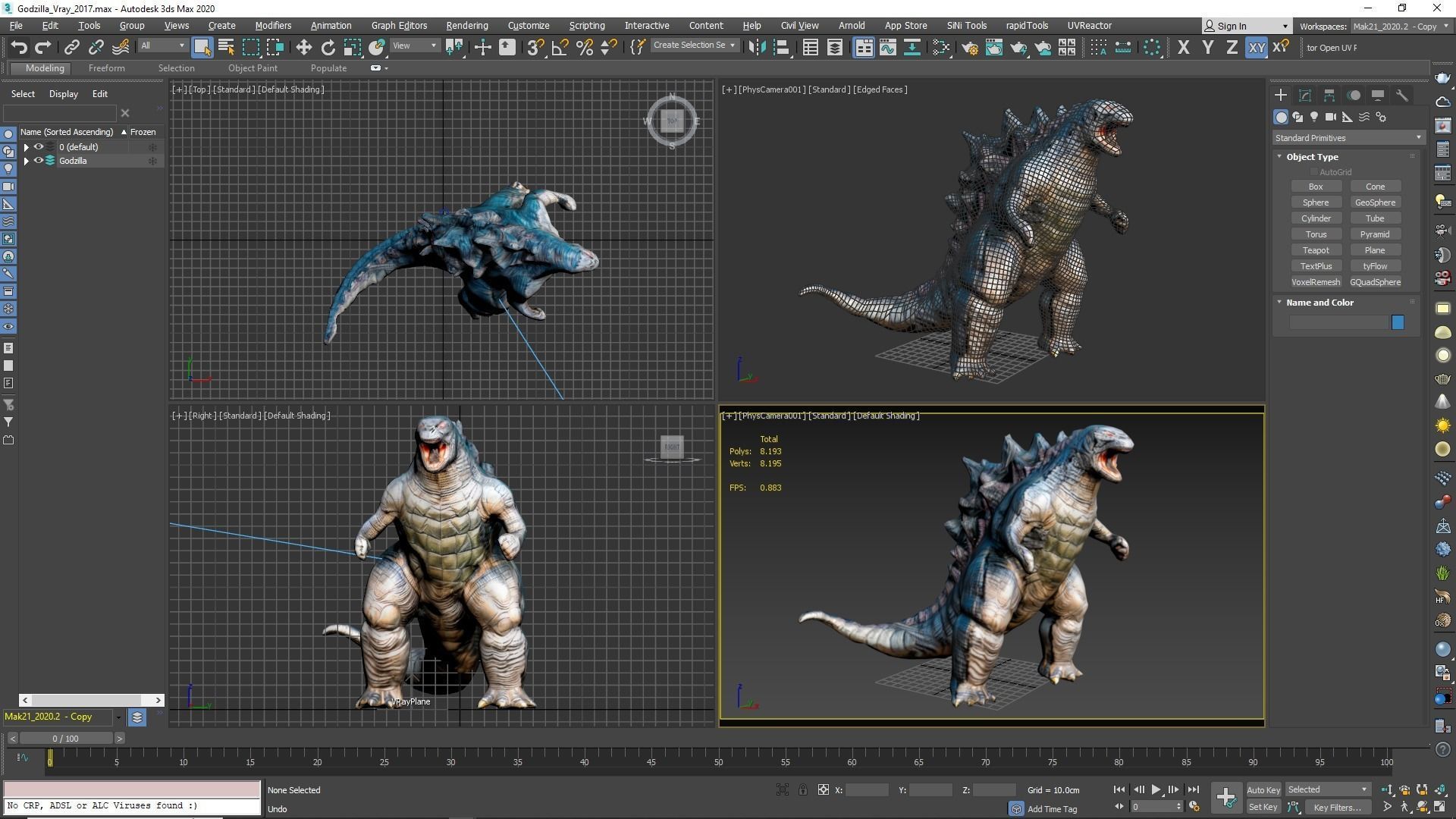
Task: Expand the 0 (default) layer
Action: click(27, 147)
